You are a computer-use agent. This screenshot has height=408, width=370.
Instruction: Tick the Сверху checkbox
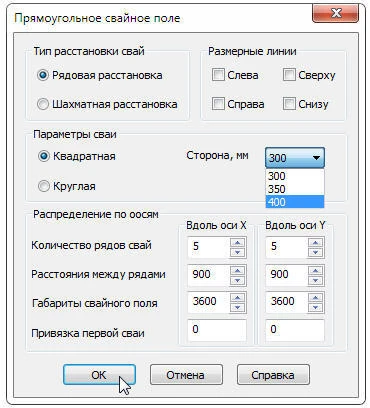(x=289, y=75)
